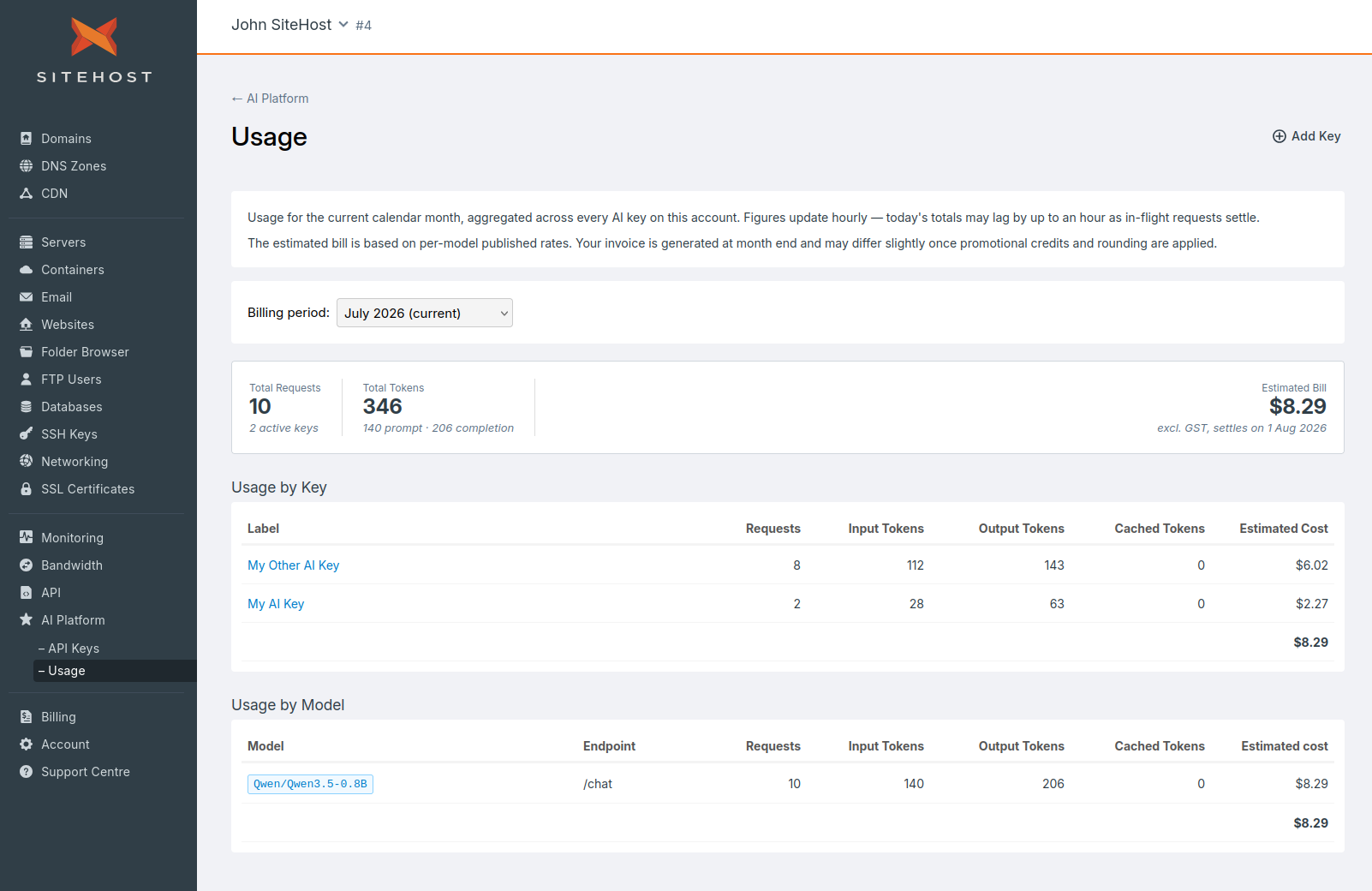This screenshot has width=1372, height=891.
Task: Click the Billing icon in sidebar
Action: point(27,717)
